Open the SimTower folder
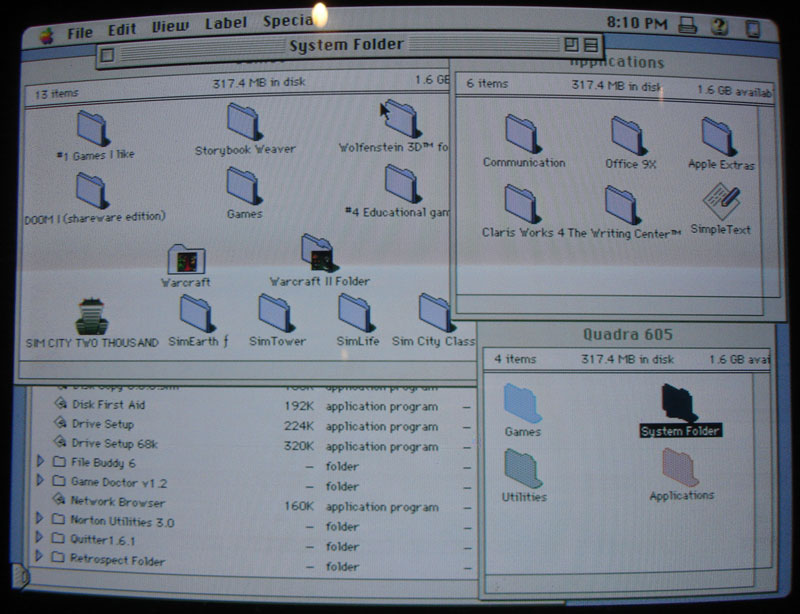The image size is (800, 614). [277, 313]
